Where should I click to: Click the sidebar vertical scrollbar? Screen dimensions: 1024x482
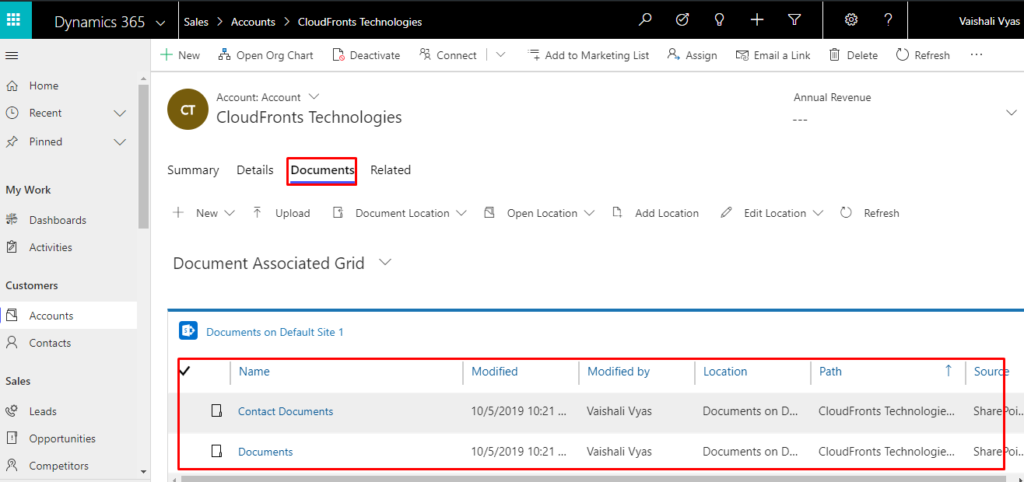[144, 155]
